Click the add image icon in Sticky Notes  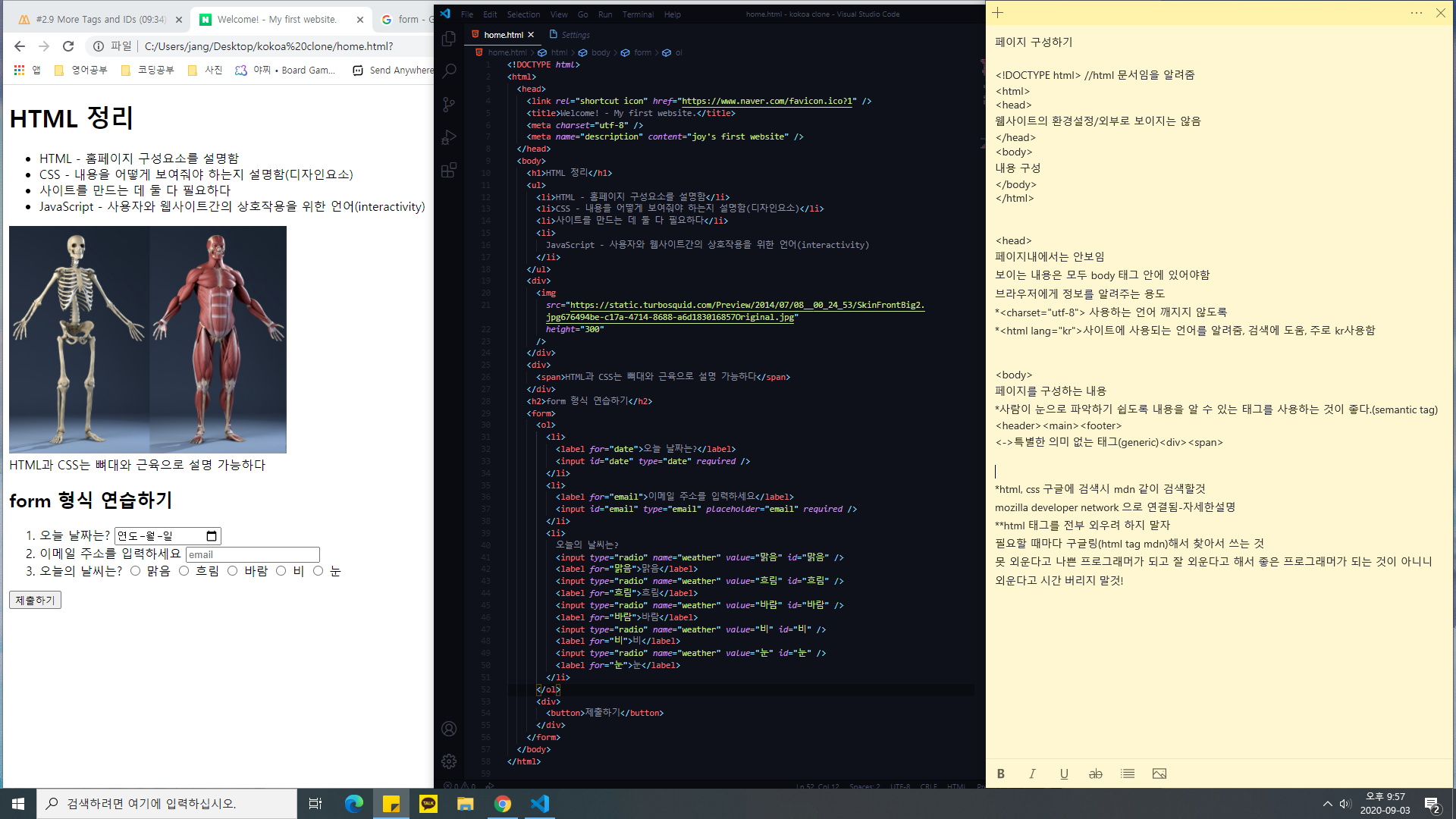click(1159, 773)
